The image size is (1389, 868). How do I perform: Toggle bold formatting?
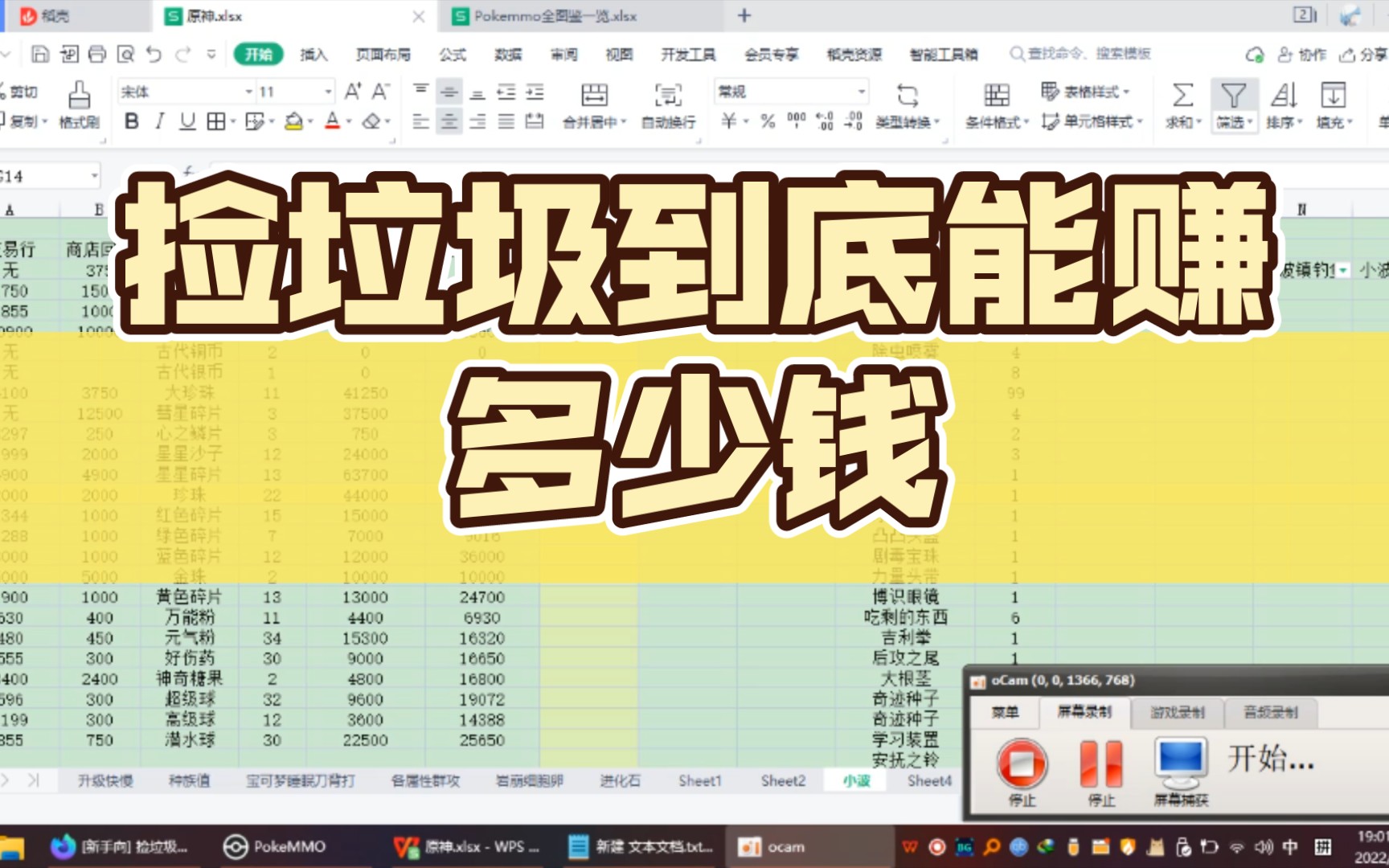pyautogui.click(x=131, y=122)
